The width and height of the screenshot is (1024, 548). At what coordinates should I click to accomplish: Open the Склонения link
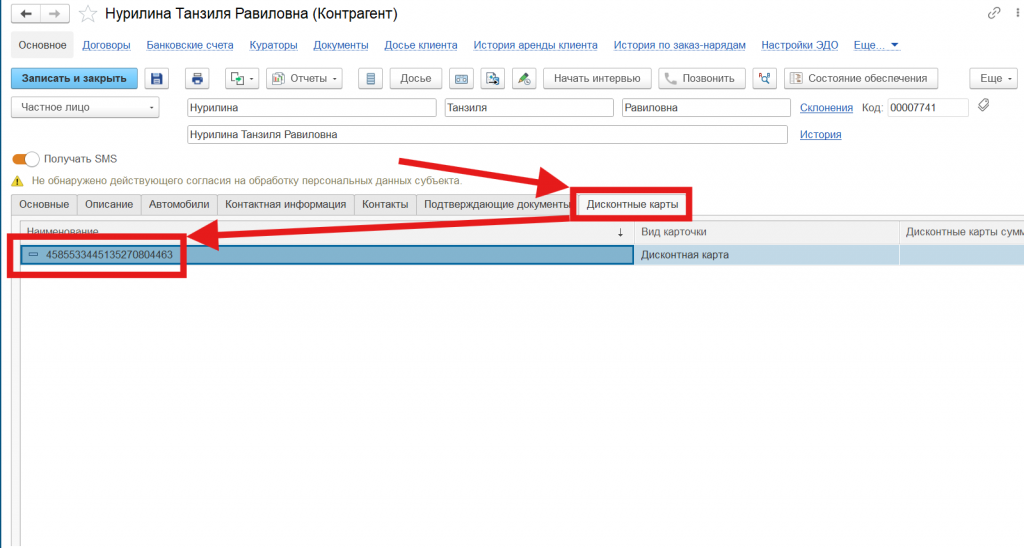pos(826,107)
